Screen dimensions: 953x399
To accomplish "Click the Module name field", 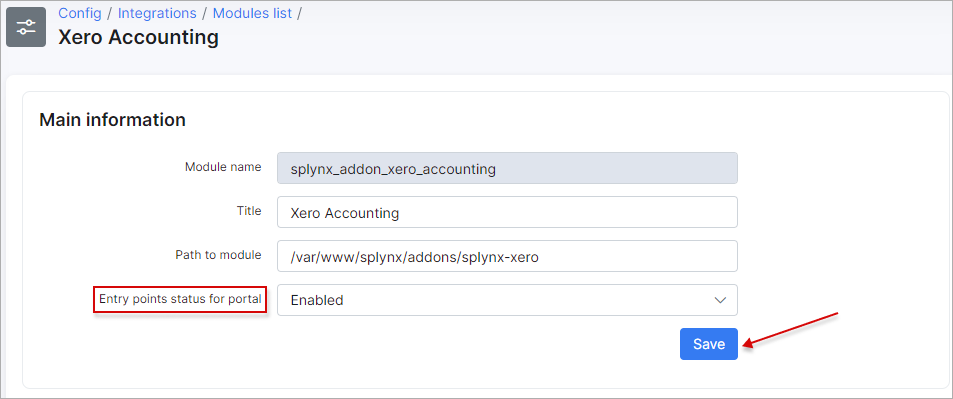I will point(507,168).
